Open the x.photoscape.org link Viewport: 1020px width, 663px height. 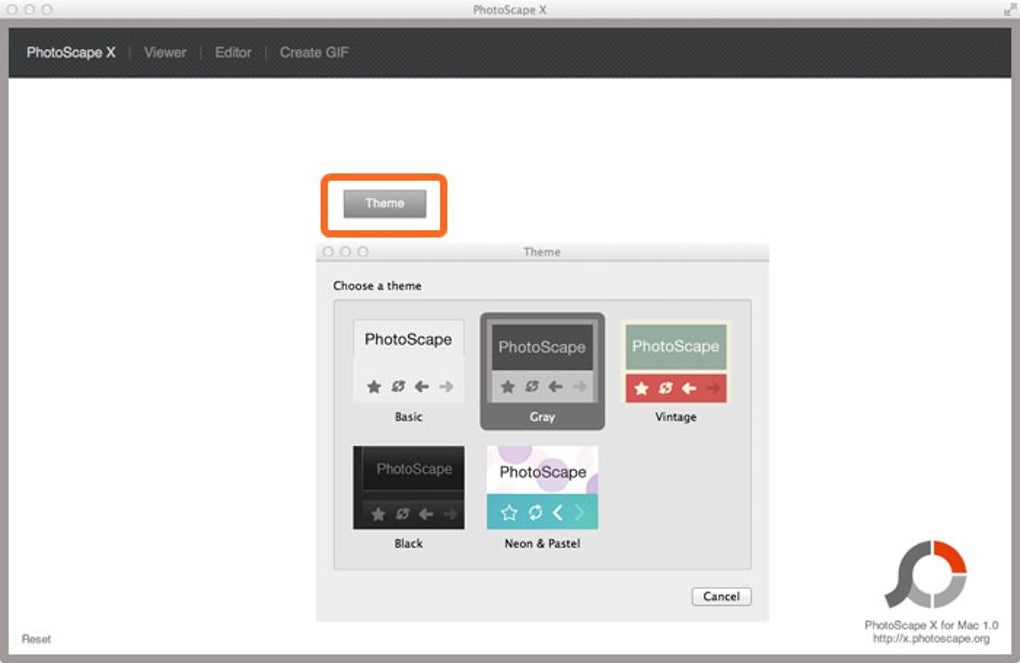(931, 639)
